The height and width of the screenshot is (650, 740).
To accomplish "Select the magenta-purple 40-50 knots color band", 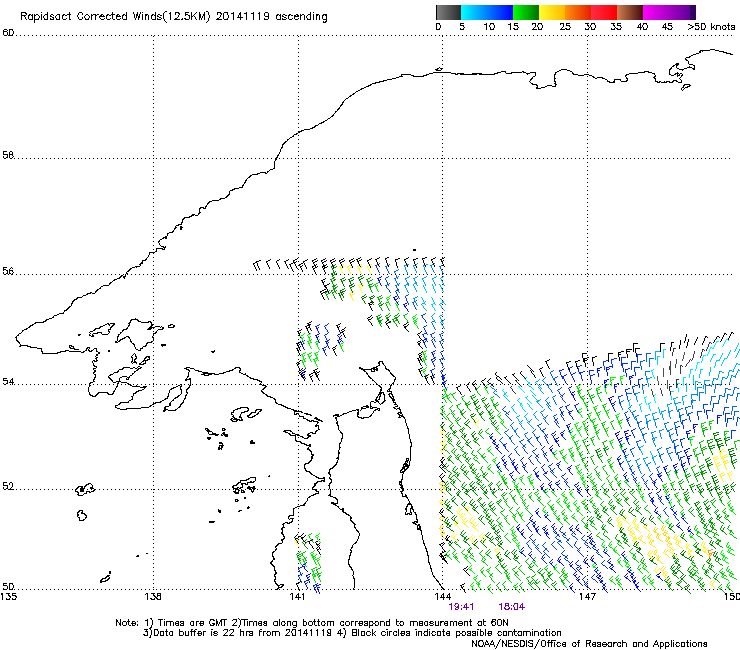I will coord(669,12).
